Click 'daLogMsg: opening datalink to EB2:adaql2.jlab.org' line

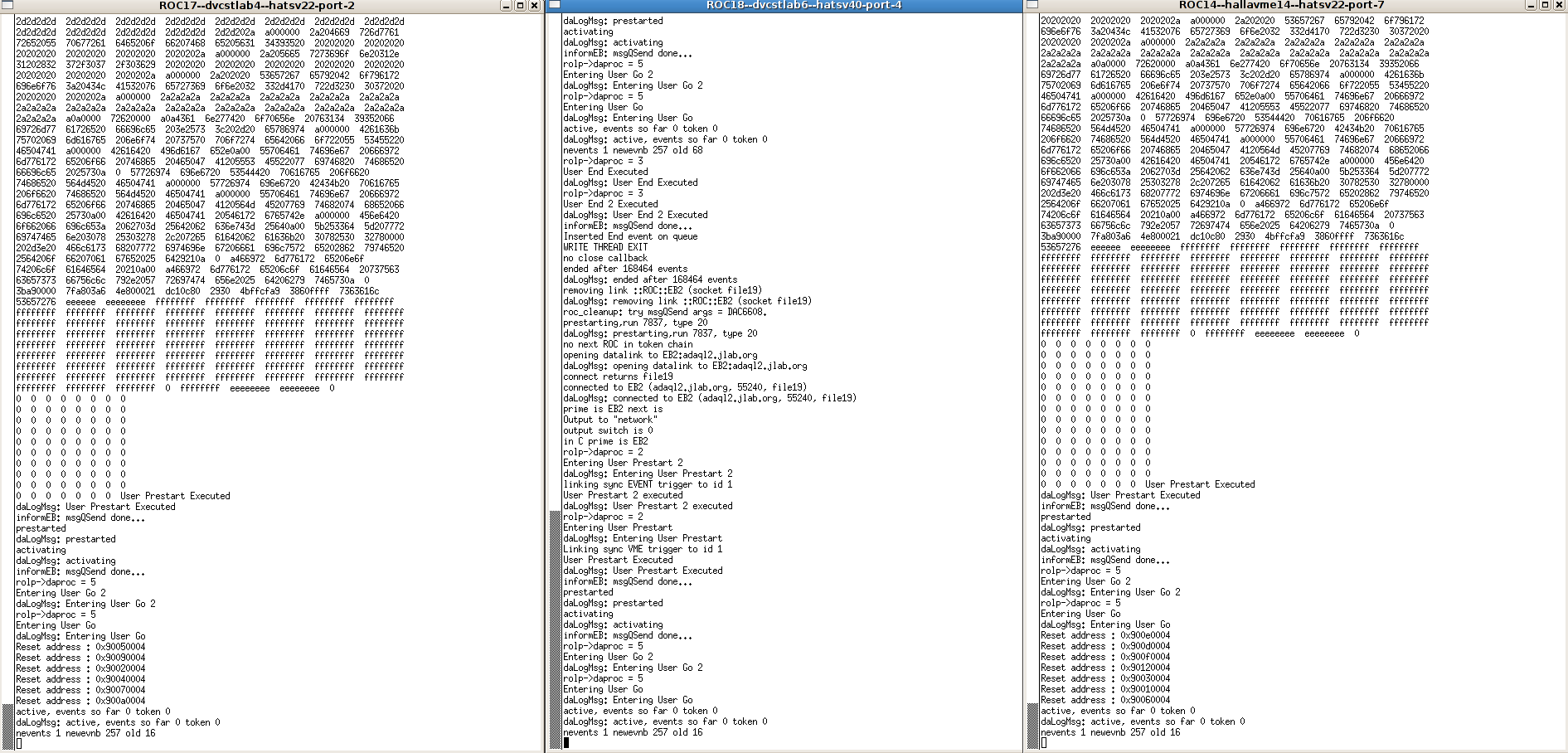[x=685, y=366]
